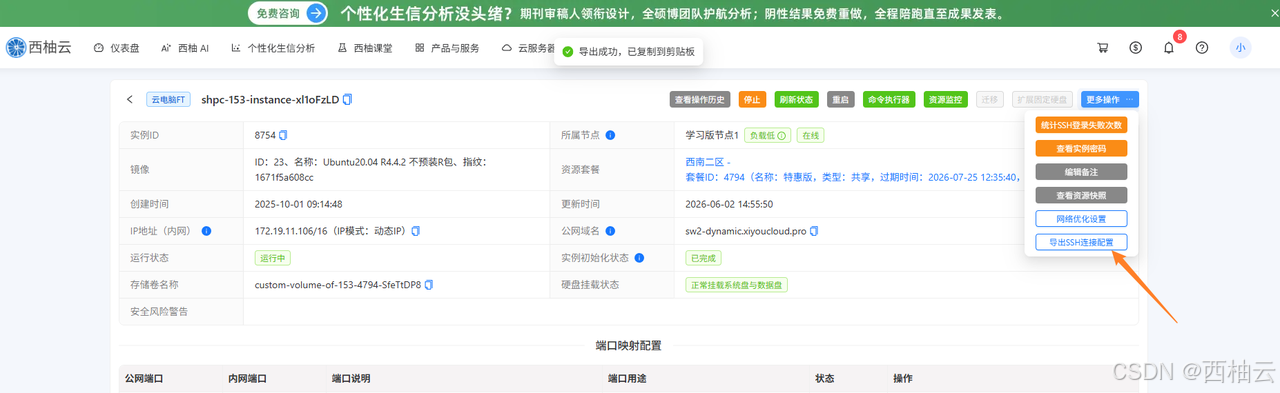Click the disabled 迁移 button

tap(990, 100)
